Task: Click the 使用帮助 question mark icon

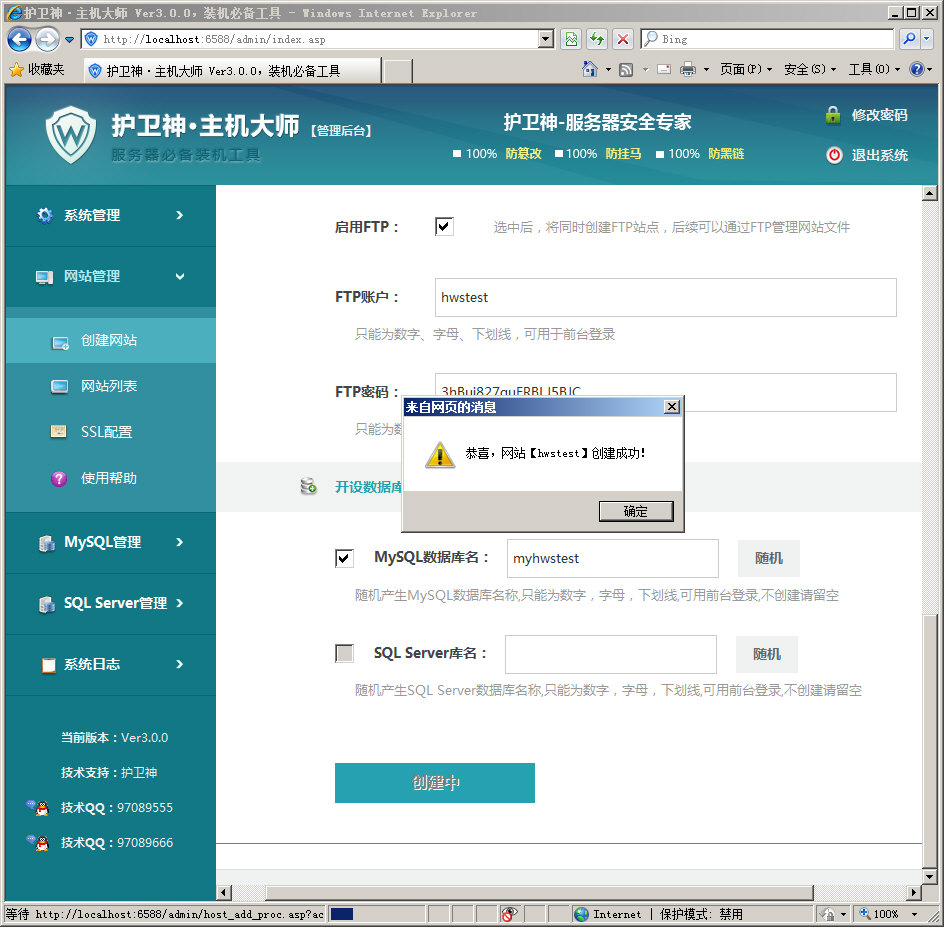Action: [x=58, y=479]
